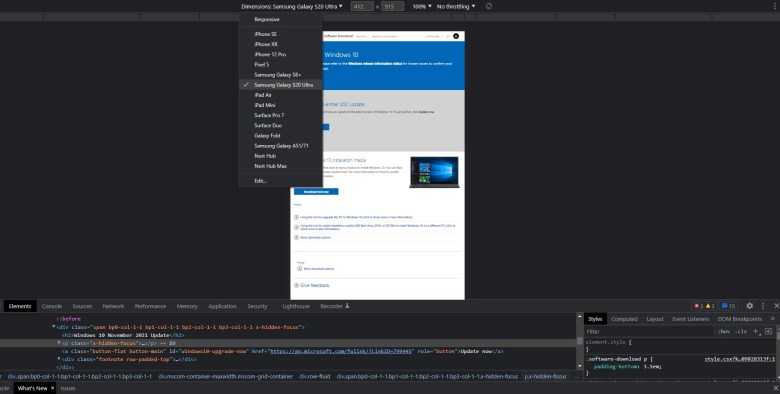Click the yellow warnings count badge
The width and height of the screenshot is (780, 394).
pos(710,306)
